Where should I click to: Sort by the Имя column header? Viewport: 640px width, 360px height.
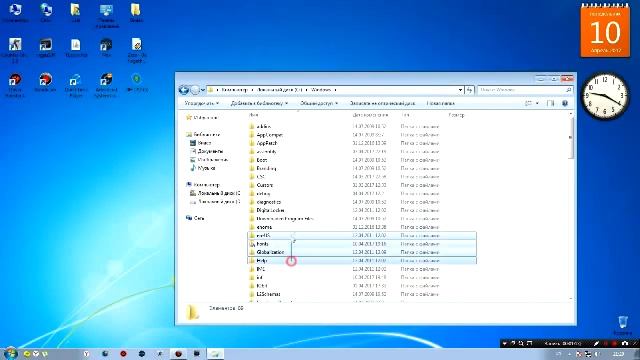[254, 115]
